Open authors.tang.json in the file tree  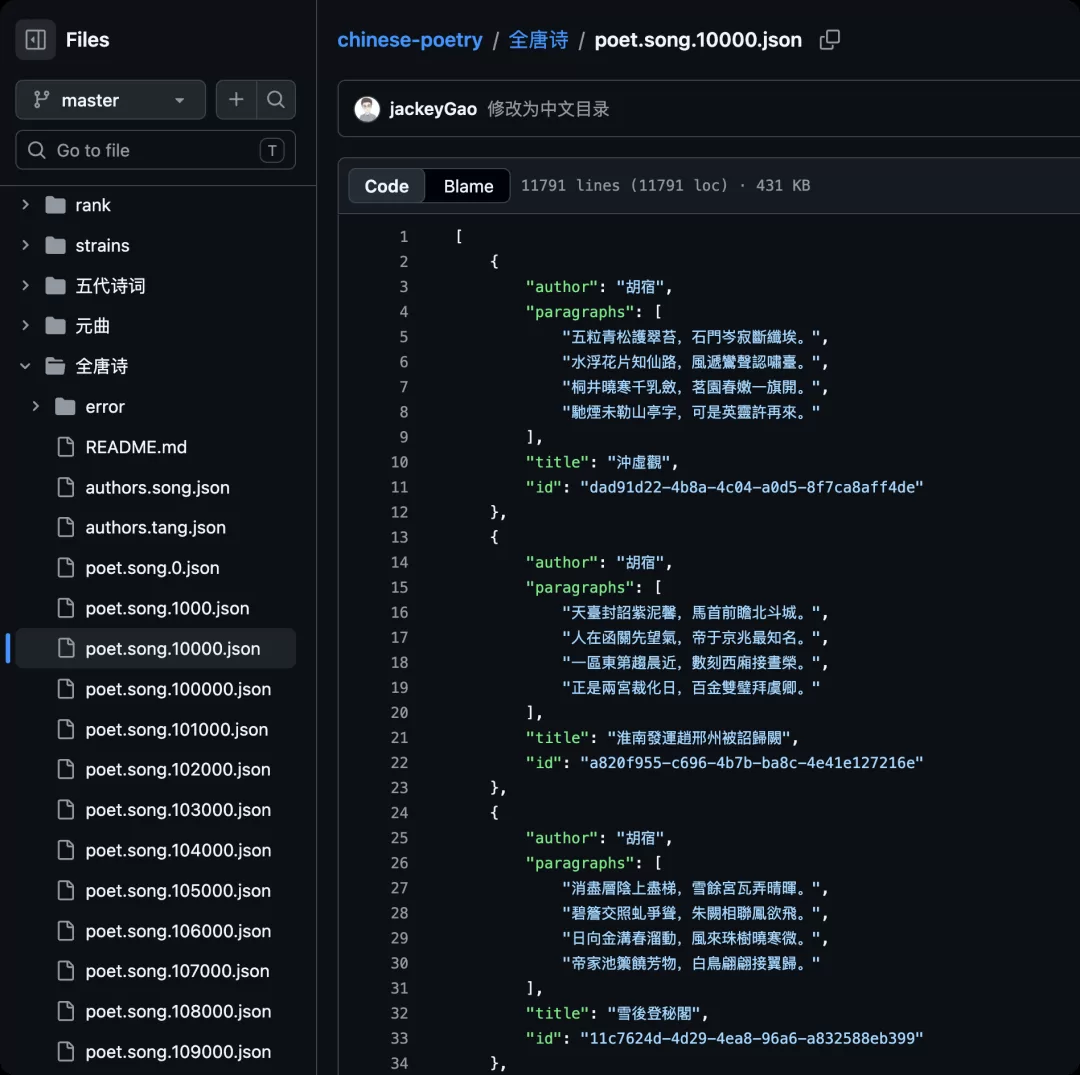pos(156,528)
